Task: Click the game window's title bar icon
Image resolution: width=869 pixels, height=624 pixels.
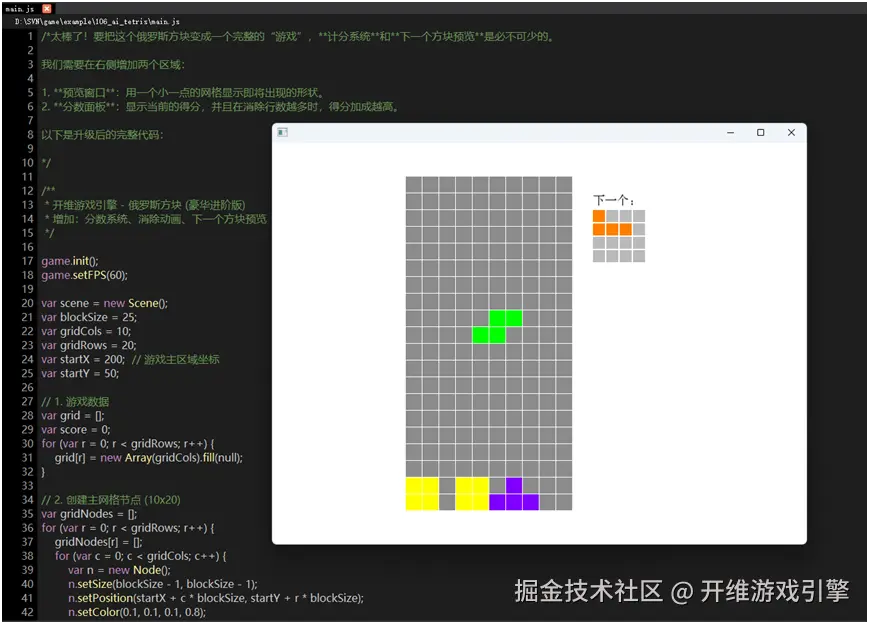Action: click(281, 131)
